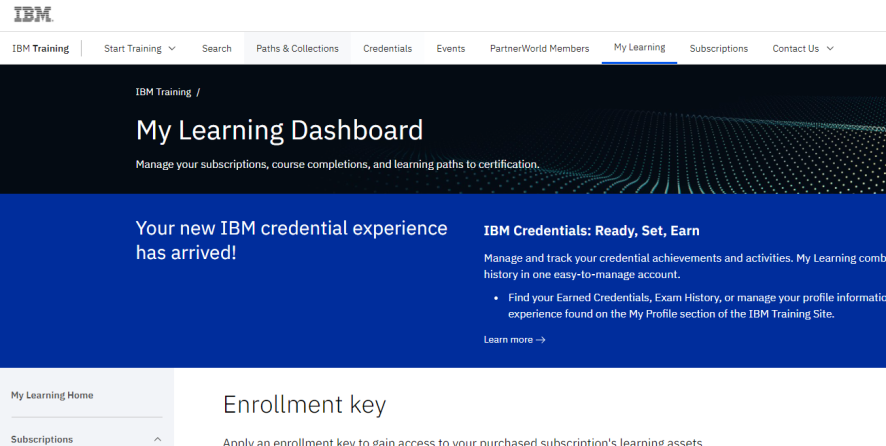Select the Subscriptions sidebar section
The height and width of the screenshot is (446, 886).
click(42, 439)
